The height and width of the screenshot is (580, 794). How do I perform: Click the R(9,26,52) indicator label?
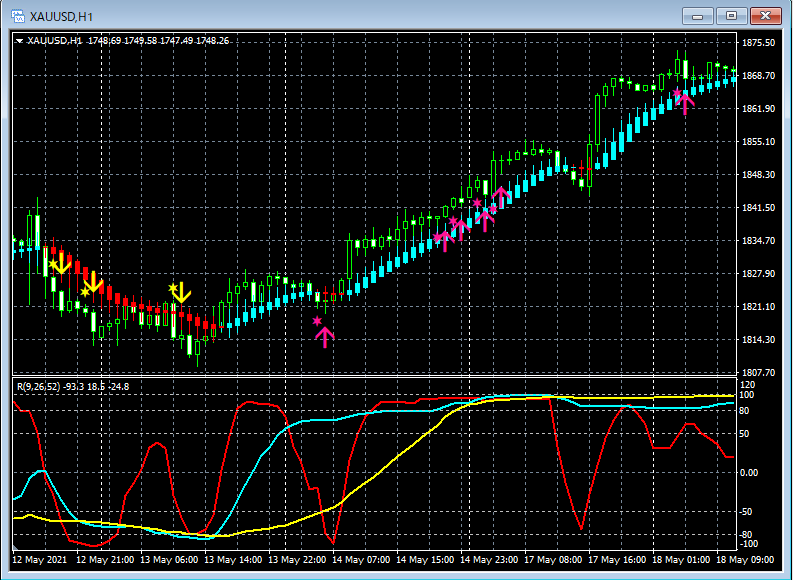click(x=38, y=386)
